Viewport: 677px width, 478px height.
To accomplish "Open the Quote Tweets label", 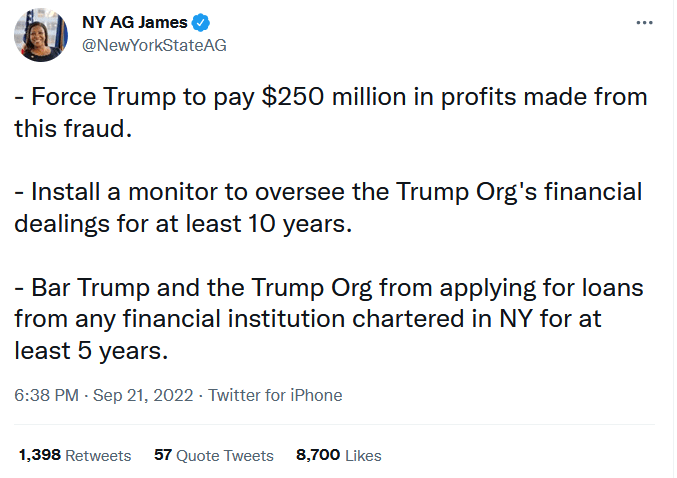I will click(225, 455).
